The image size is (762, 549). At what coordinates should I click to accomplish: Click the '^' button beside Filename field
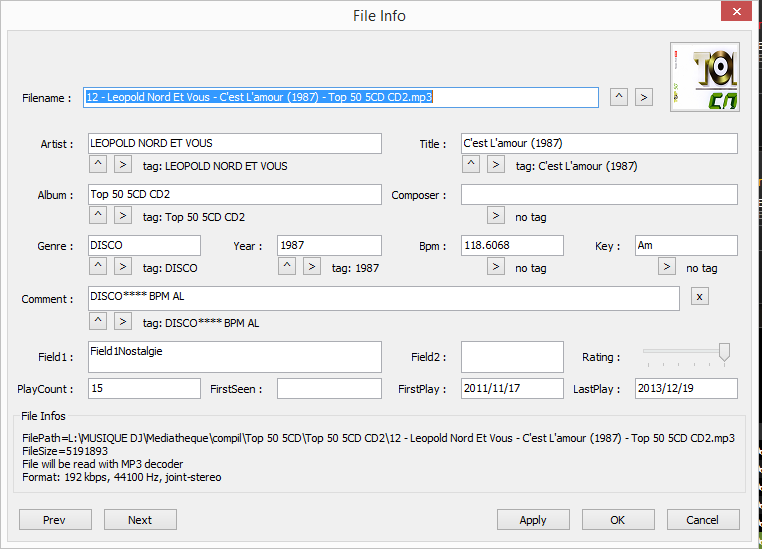(619, 97)
